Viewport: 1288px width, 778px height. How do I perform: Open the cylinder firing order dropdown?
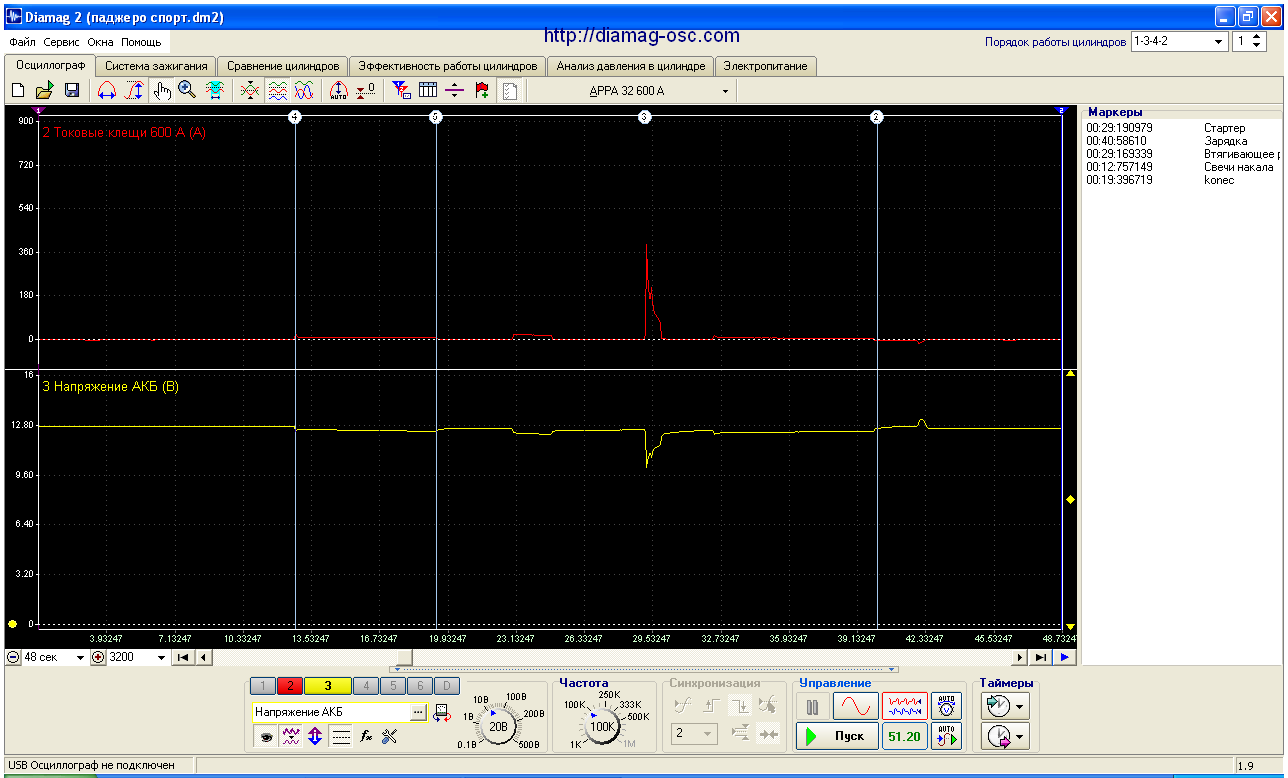1219,42
